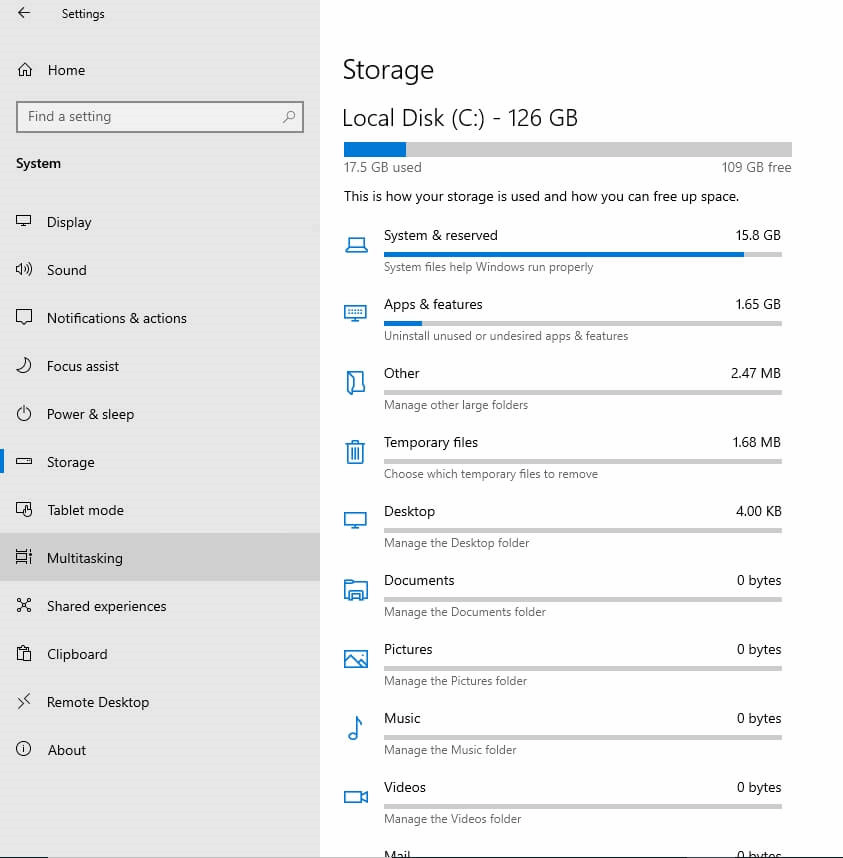Click the Find a setting search box
This screenshot has height=858, width=843.
[159, 116]
